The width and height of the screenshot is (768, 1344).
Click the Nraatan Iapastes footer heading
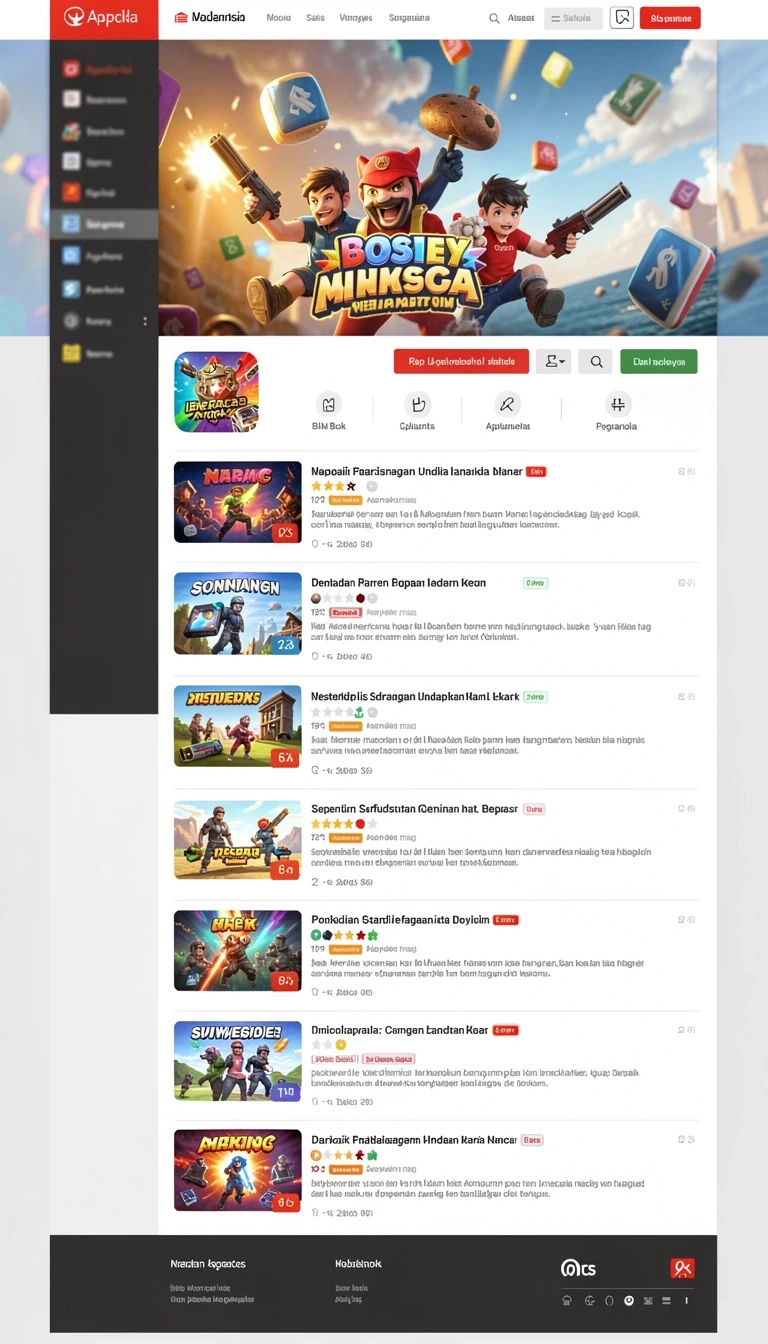click(x=208, y=1264)
